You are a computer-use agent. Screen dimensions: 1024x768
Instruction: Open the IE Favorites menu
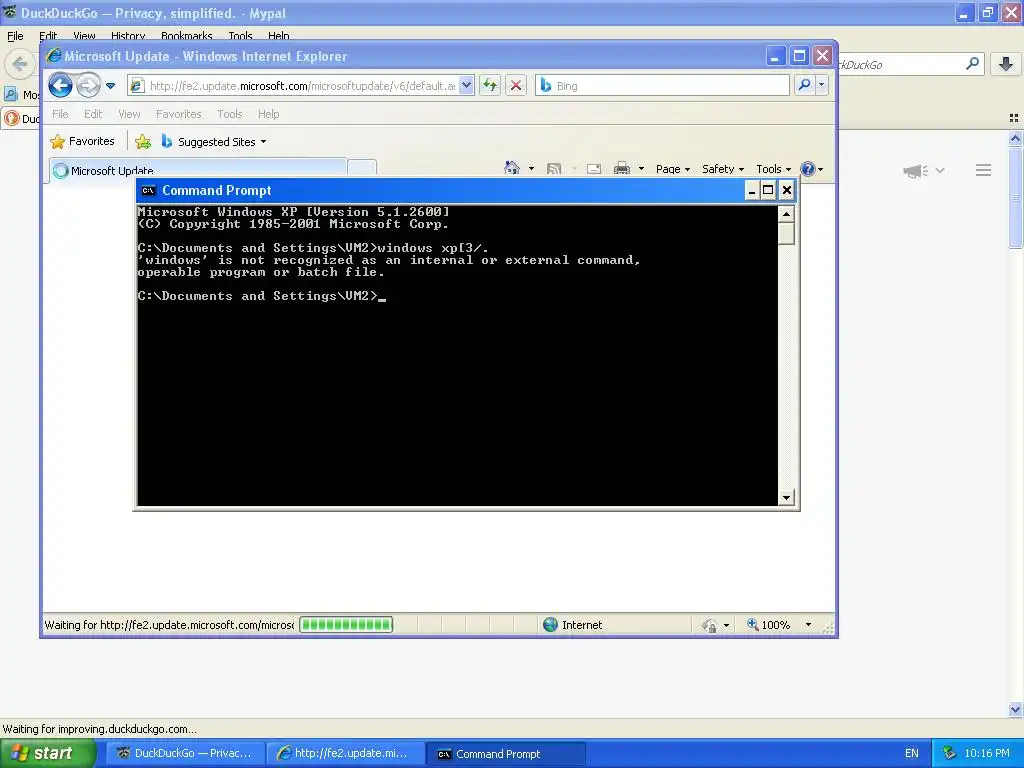(x=178, y=114)
